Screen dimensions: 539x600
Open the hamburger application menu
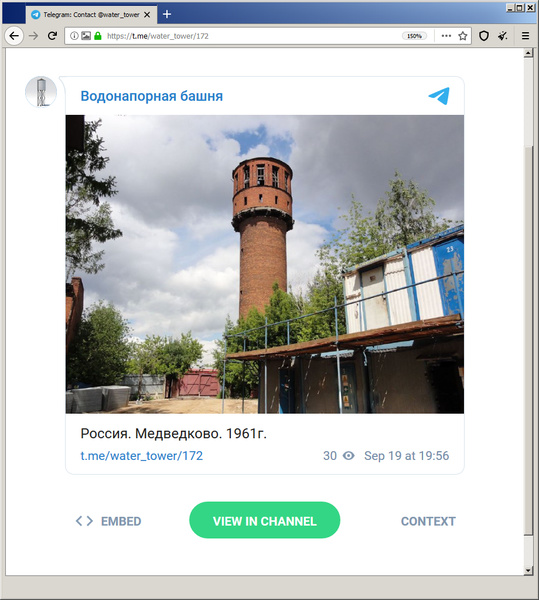526,36
